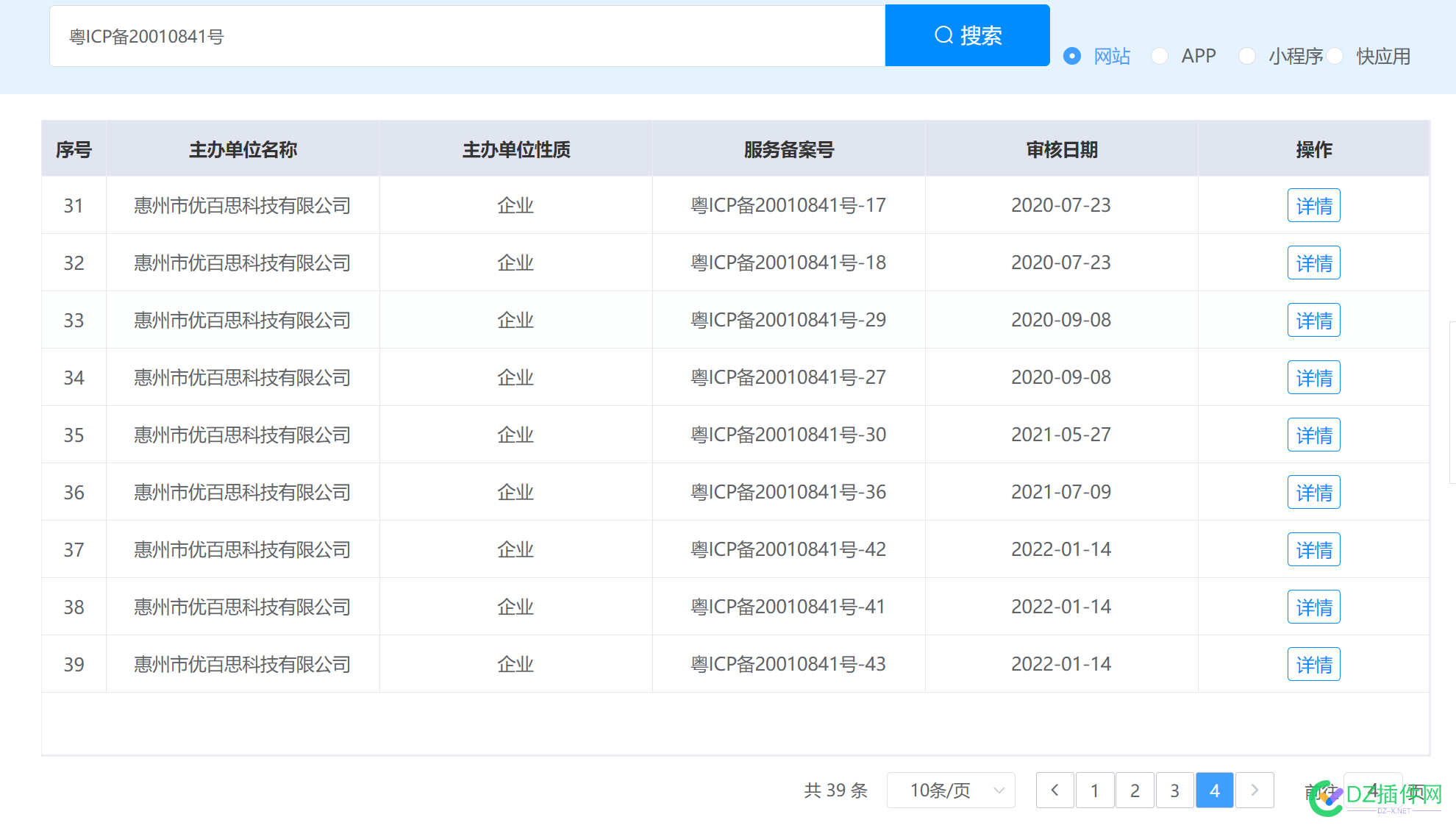Open 详情 for record ending in -36
The height and width of the screenshot is (828, 1456).
point(1313,492)
